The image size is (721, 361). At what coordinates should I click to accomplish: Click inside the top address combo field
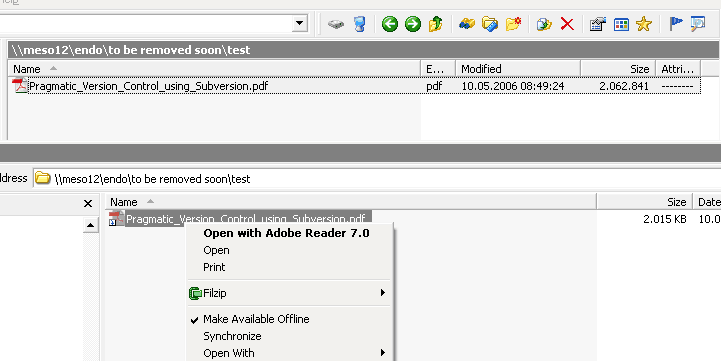(145, 23)
